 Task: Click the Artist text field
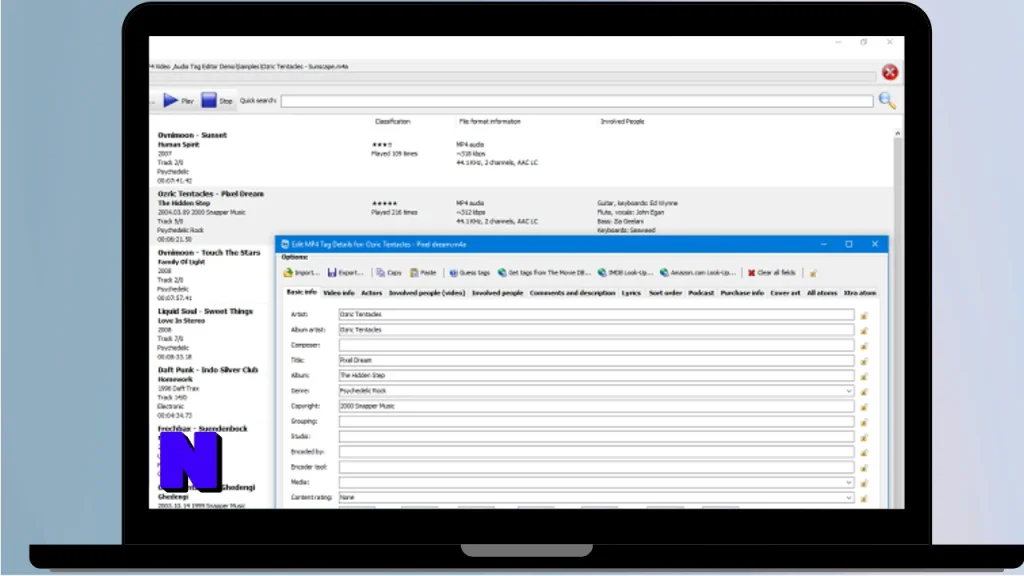[x=596, y=314]
